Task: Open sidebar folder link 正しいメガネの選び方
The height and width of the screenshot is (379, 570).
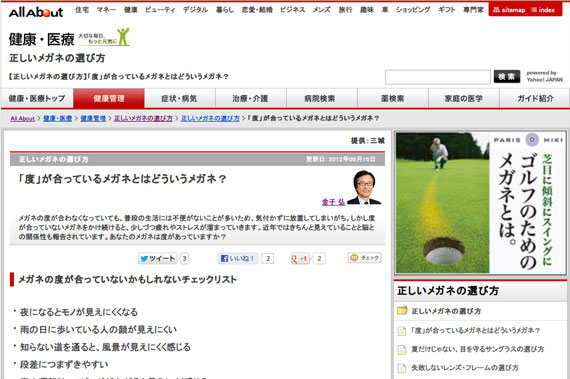Action: (x=446, y=311)
